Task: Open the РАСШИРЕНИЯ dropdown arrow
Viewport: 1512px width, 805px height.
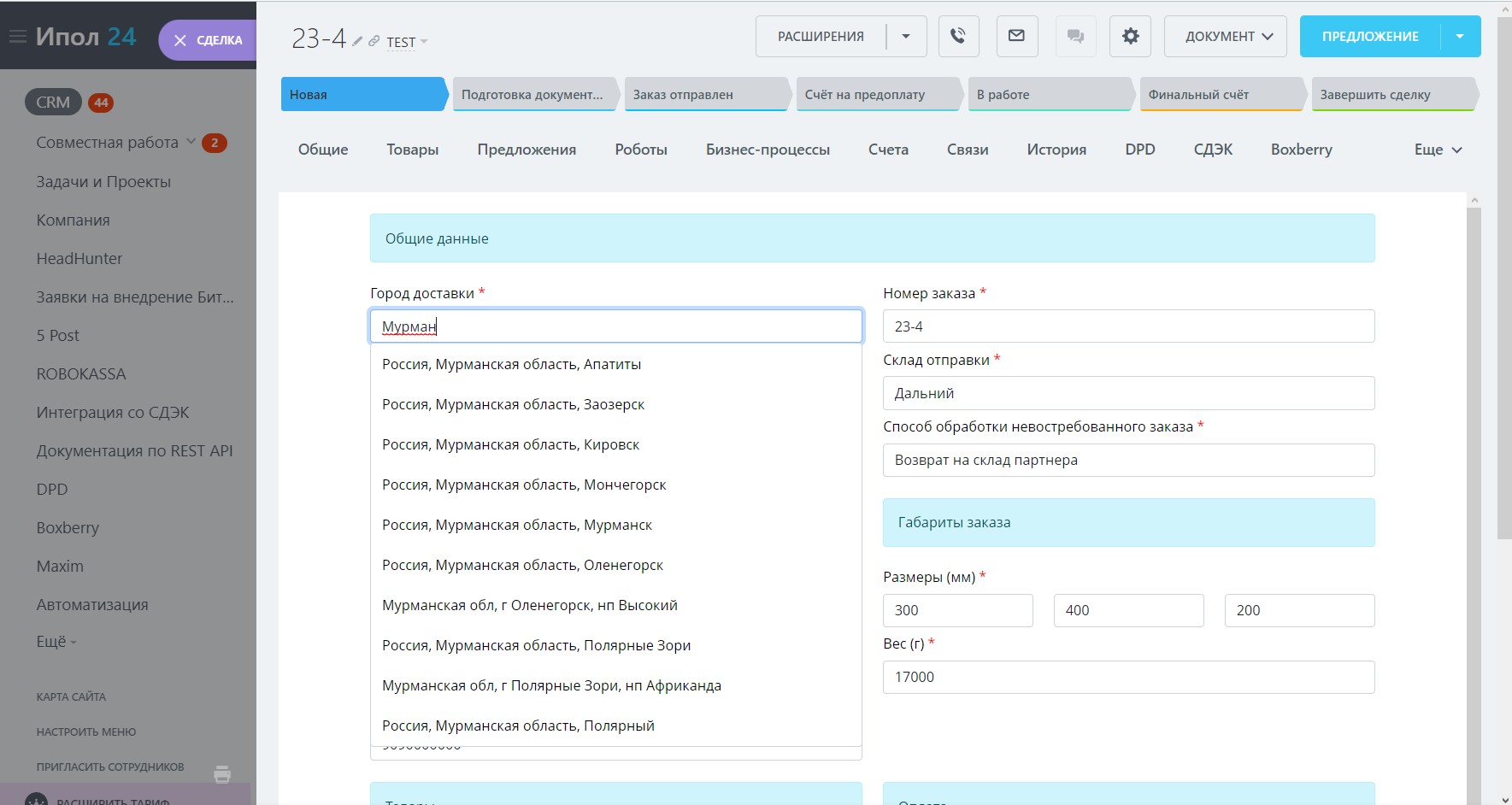Action: (x=906, y=37)
